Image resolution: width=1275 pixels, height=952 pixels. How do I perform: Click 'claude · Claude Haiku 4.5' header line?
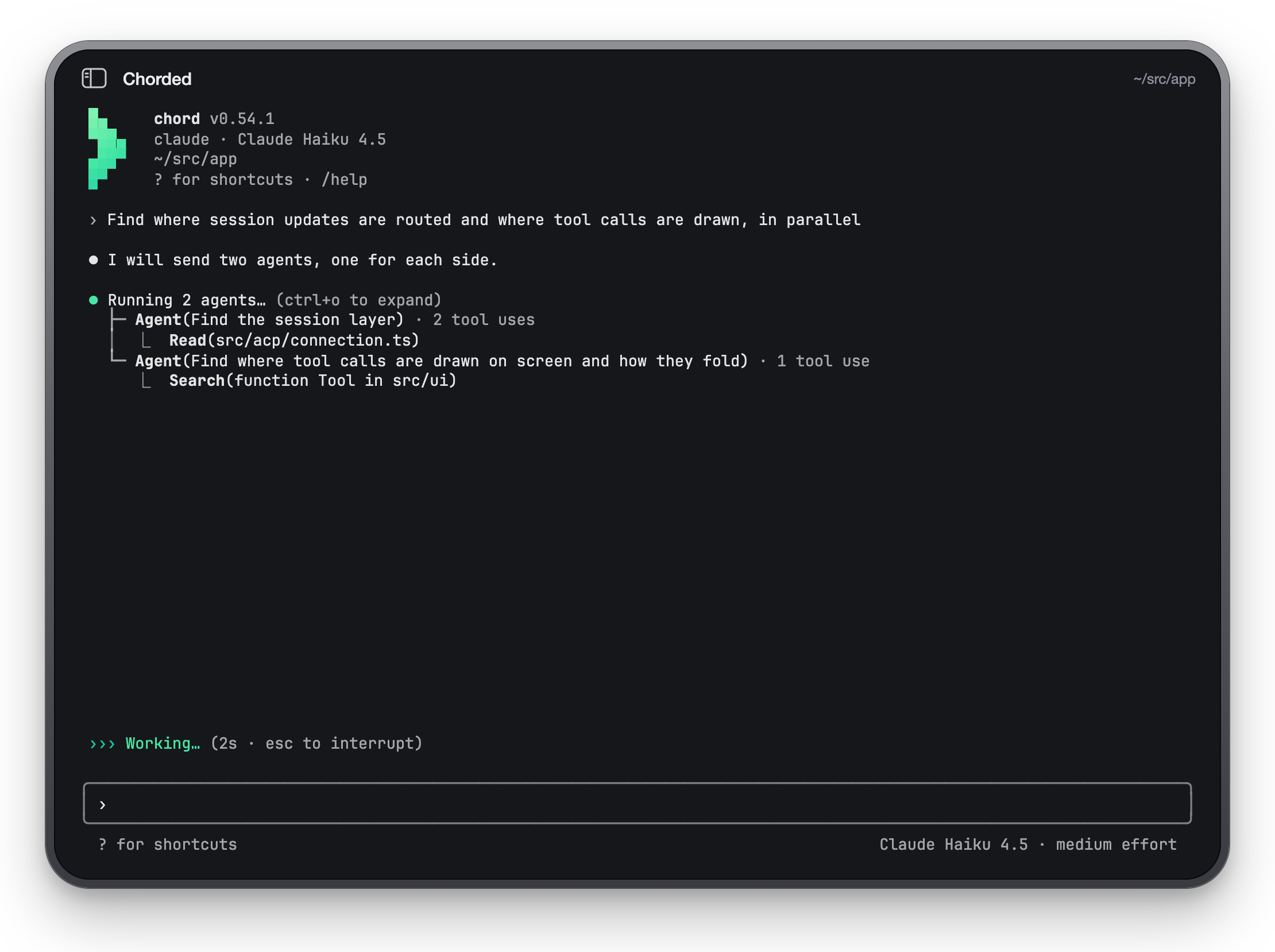270,140
